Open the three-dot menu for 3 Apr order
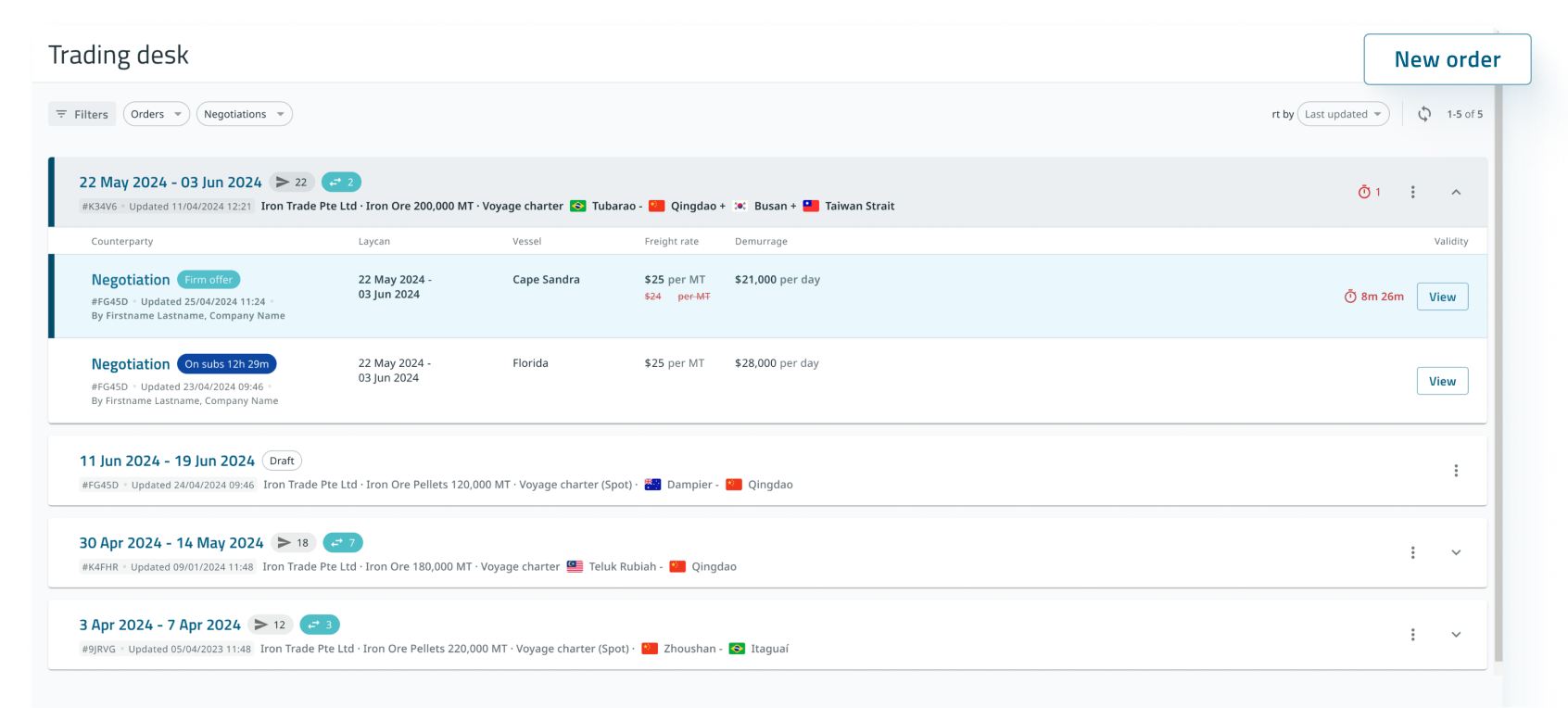 pyautogui.click(x=1412, y=635)
